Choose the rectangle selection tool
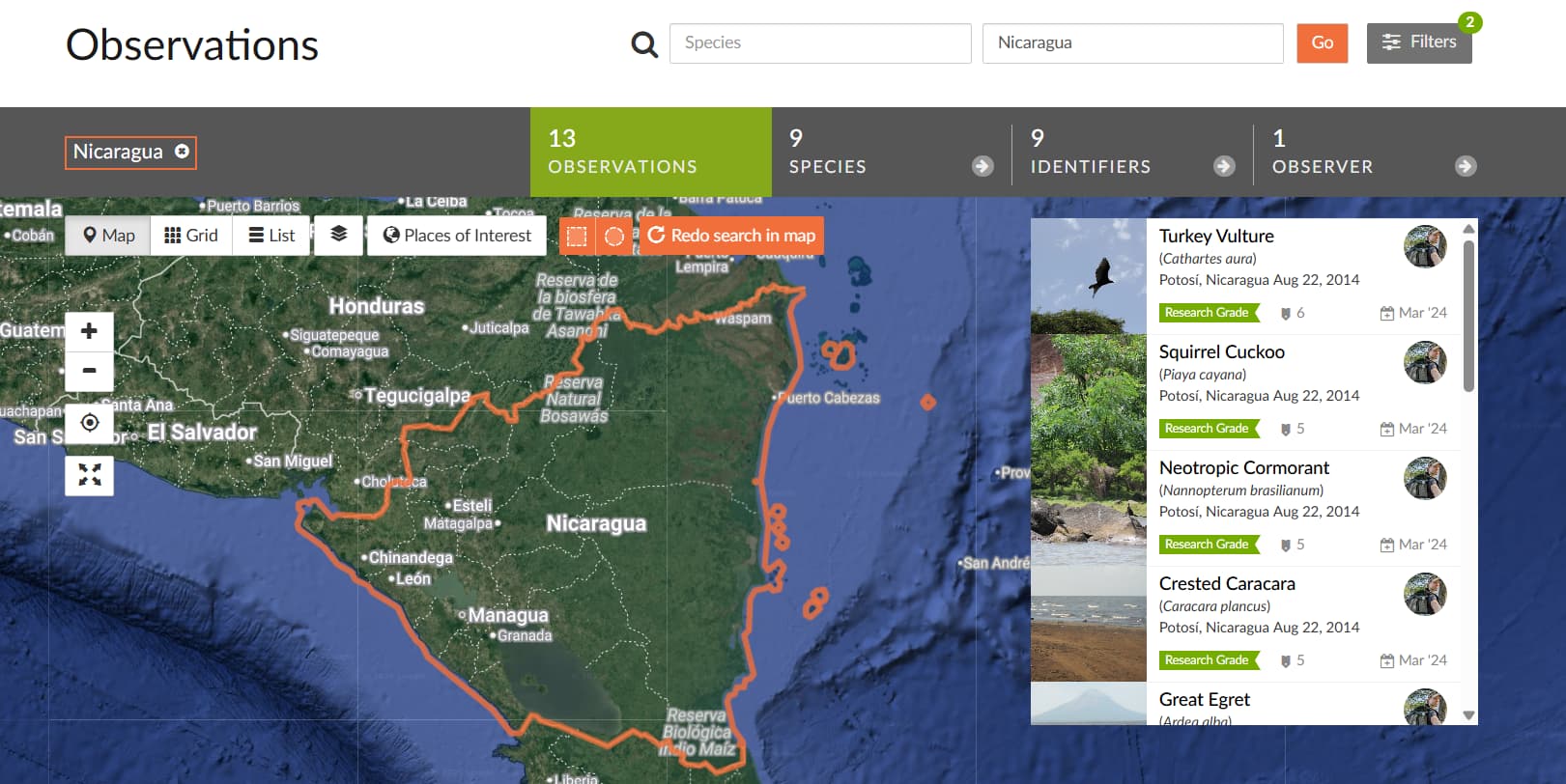Screen dimensions: 1566x784 (577, 237)
